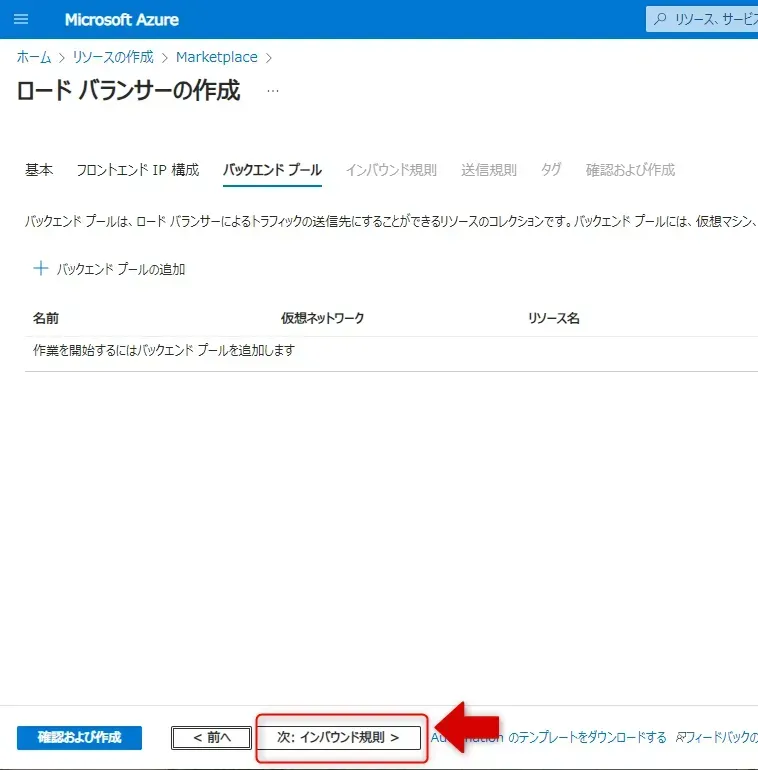Select the バックエンド プール tab
Image resolution: width=758 pixels, height=770 pixels.
[x=272, y=170]
